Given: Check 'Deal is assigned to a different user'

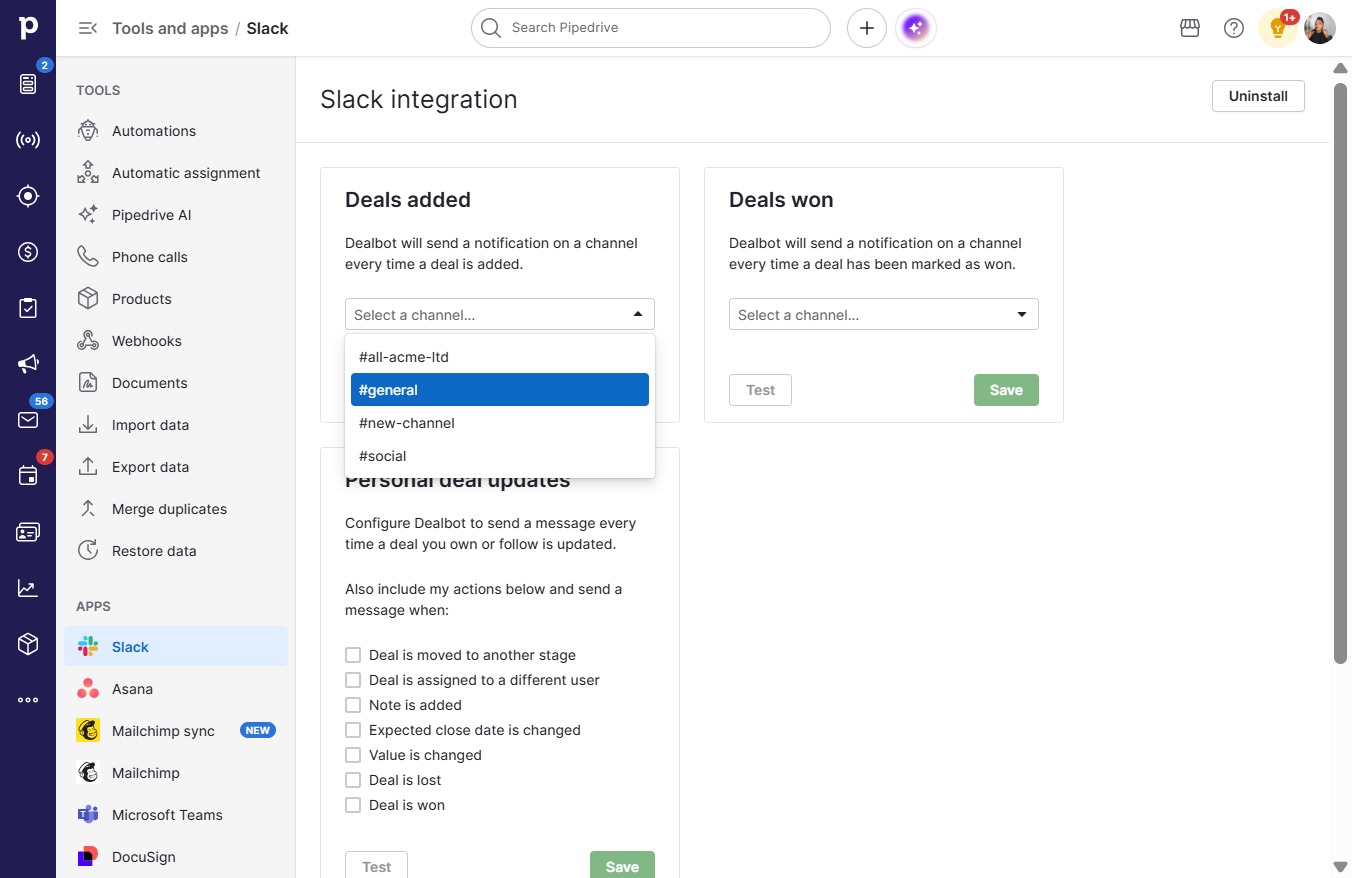Looking at the screenshot, I should coord(353,680).
